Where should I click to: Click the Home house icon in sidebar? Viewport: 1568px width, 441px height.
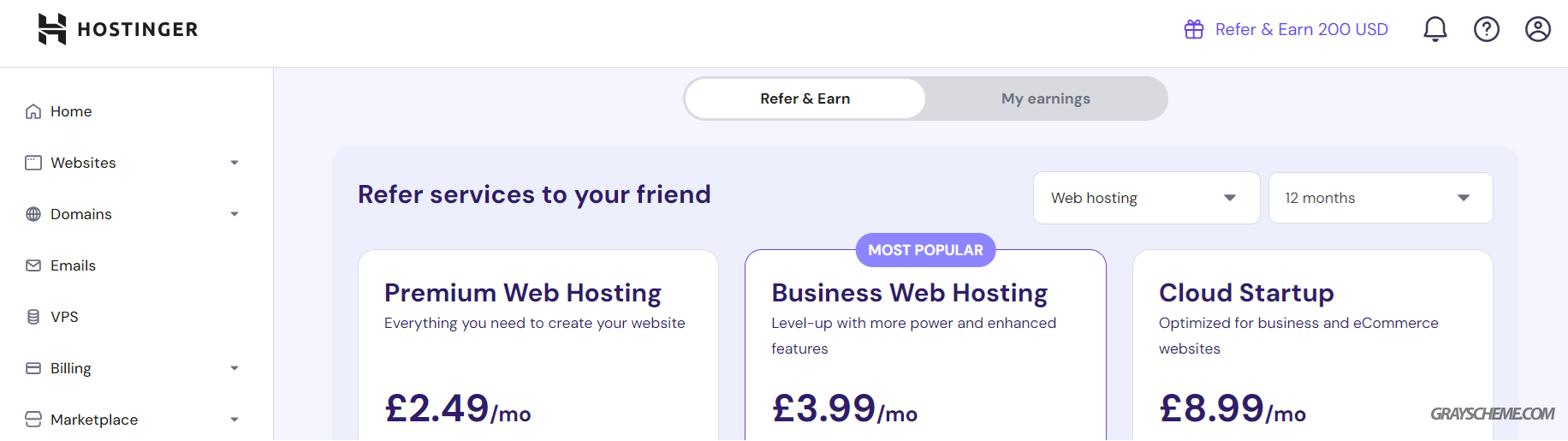click(x=33, y=111)
